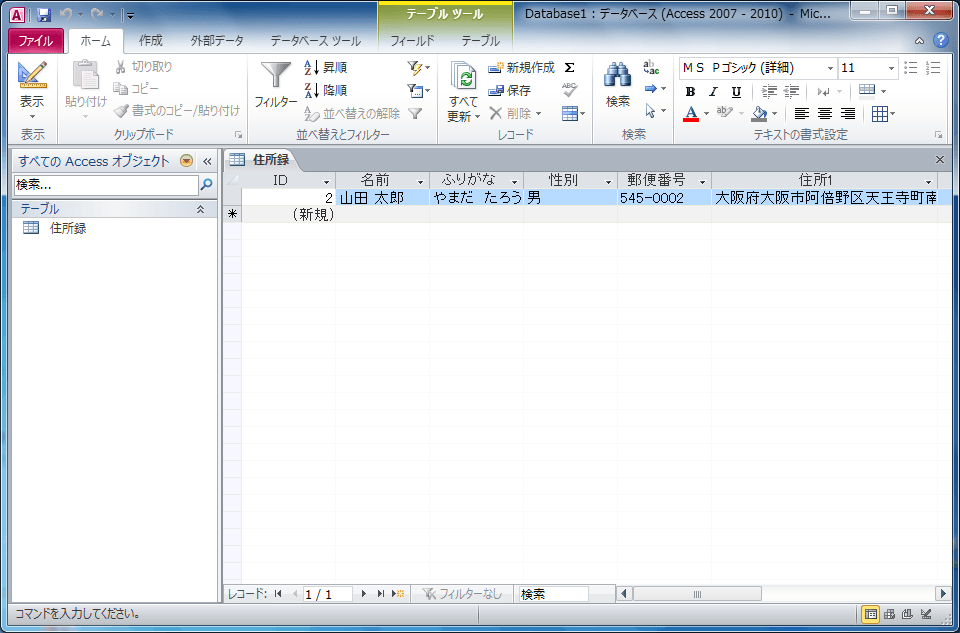Click the record navigator 検索 box
Screen dimensions: 960x633
click(553, 594)
